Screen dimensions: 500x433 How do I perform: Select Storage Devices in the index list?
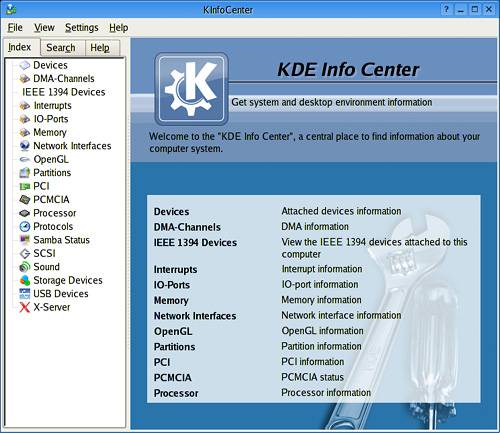click(x=68, y=280)
